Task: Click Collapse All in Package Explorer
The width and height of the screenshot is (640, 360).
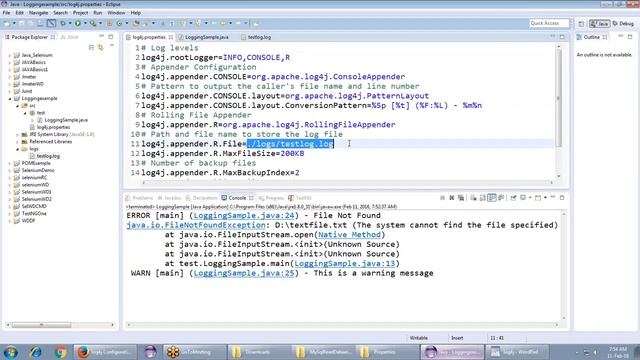Action: (91, 47)
